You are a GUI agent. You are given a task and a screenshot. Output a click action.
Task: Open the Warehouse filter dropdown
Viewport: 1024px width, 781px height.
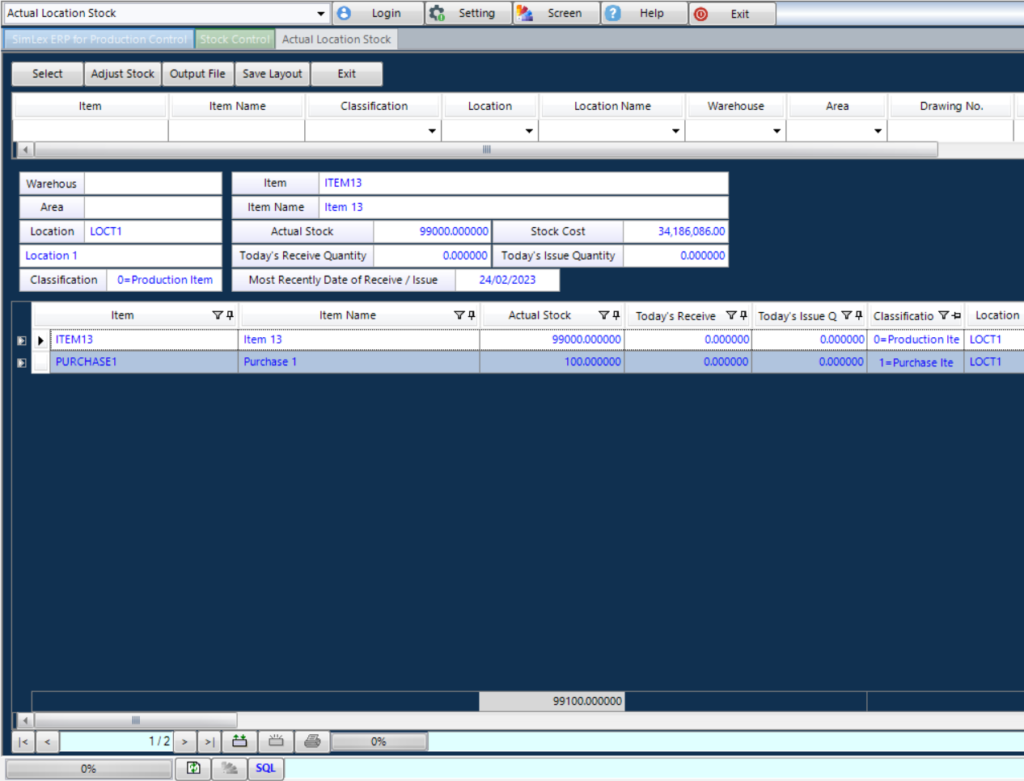[777, 131]
